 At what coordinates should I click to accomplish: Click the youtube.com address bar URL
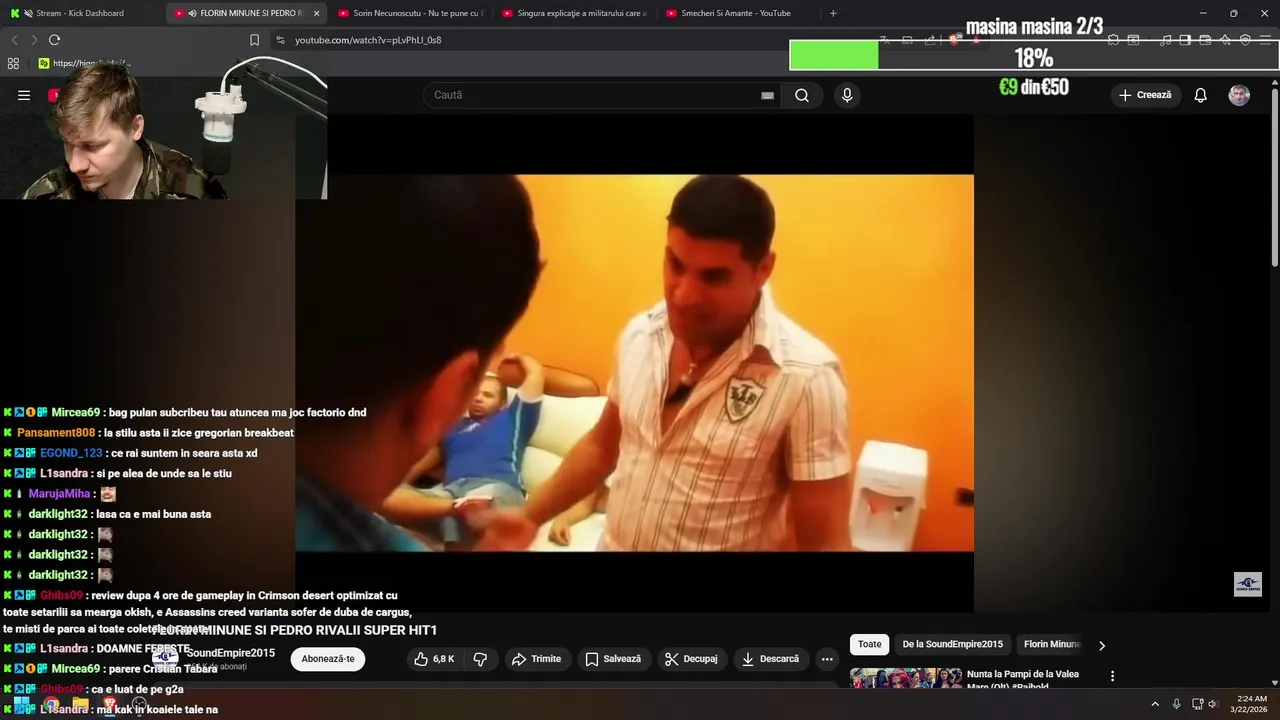point(368,40)
